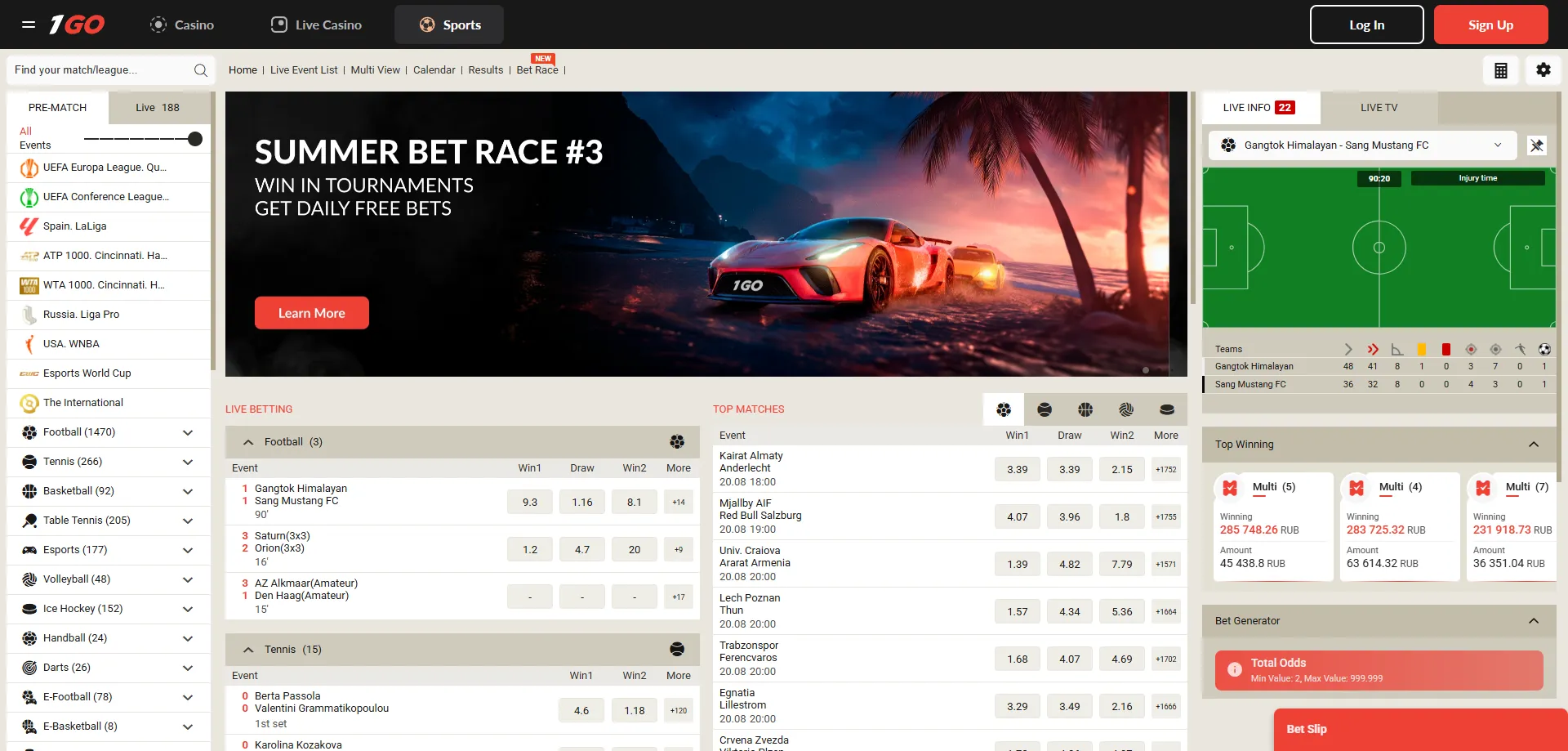Viewport: 1568px width, 751px height.
Task: Click the Sign Up button
Action: pyautogui.click(x=1491, y=25)
